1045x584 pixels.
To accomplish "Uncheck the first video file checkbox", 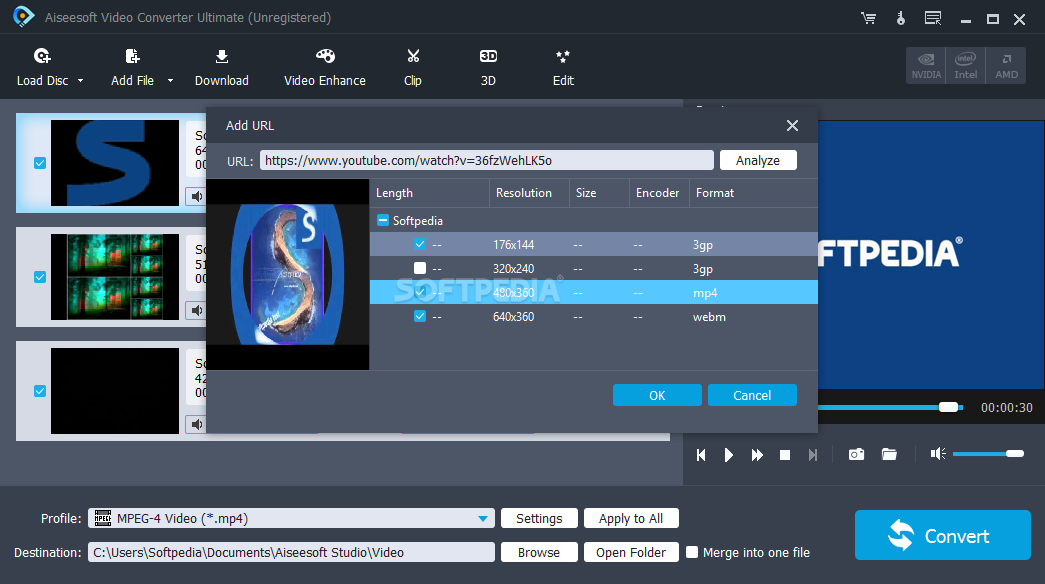I will (40, 163).
